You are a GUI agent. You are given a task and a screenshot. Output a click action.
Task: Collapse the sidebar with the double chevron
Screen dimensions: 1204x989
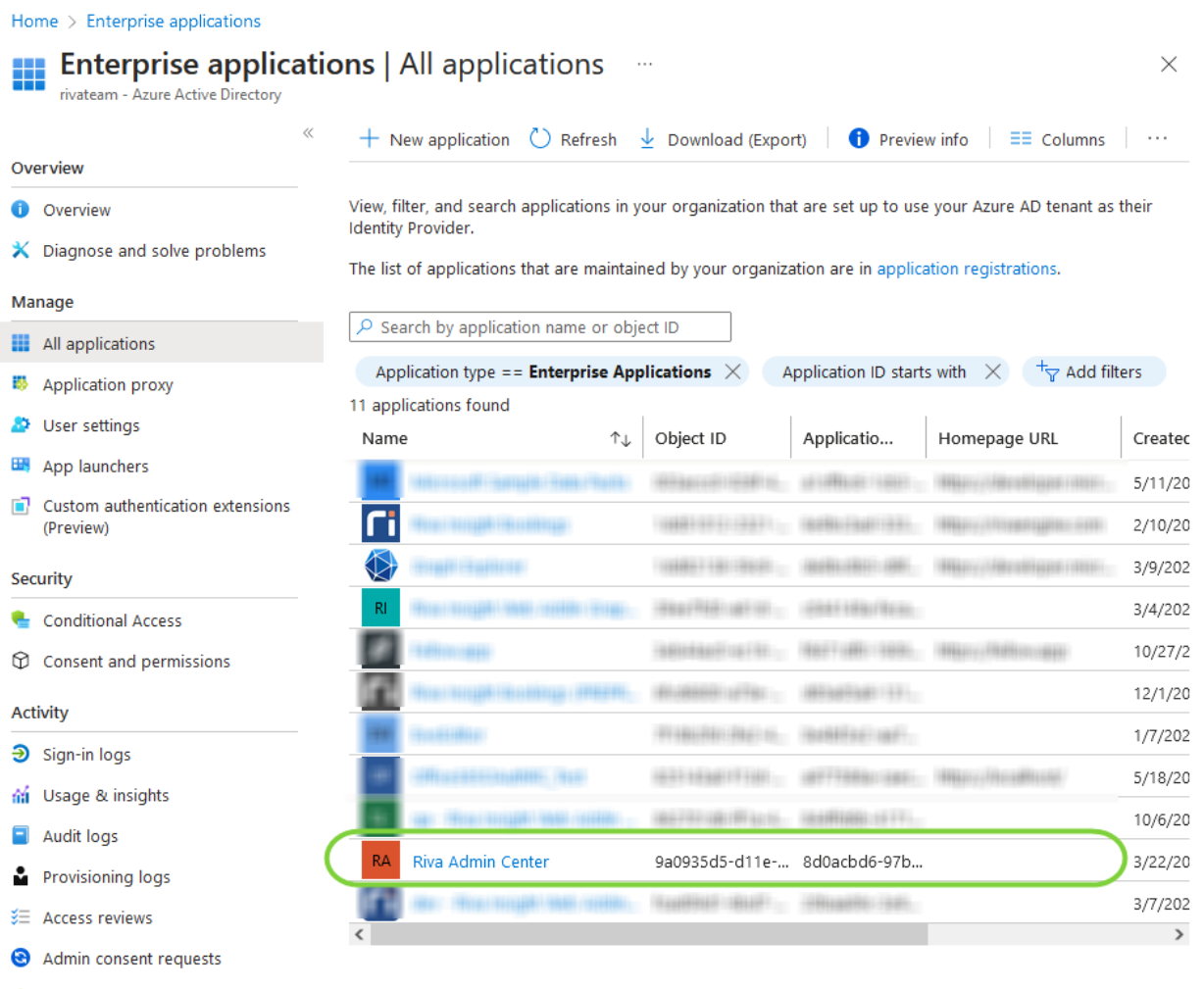[308, 132]
